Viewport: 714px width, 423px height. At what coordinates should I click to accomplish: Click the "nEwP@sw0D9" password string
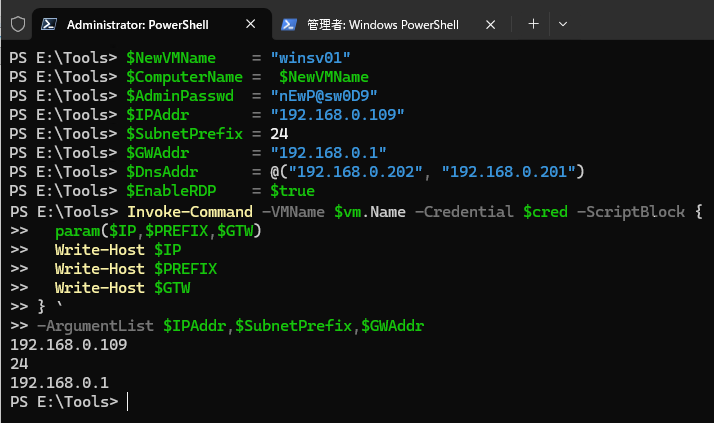324,96
